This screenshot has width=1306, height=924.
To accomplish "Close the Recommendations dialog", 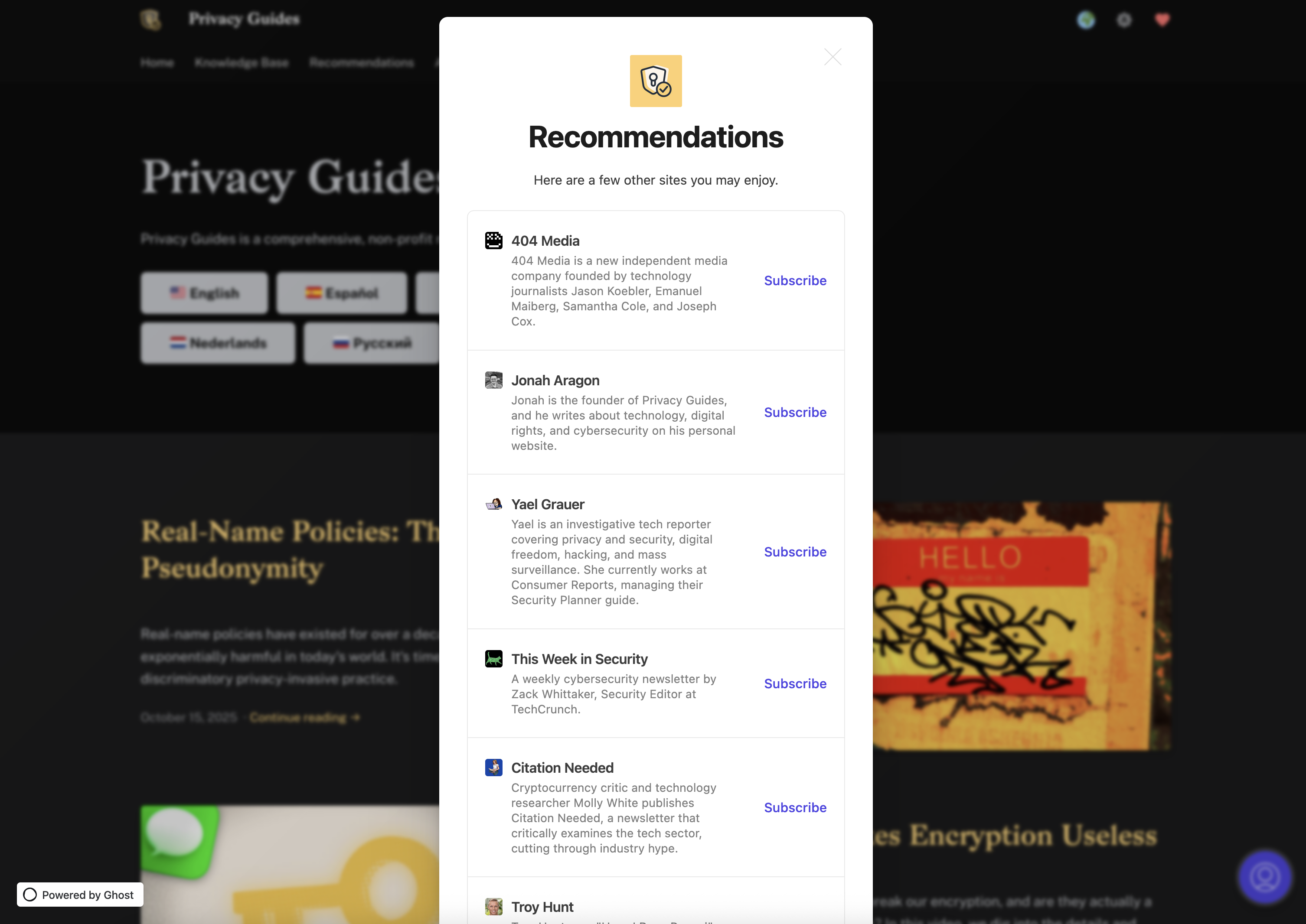I will tap(833, 57).
